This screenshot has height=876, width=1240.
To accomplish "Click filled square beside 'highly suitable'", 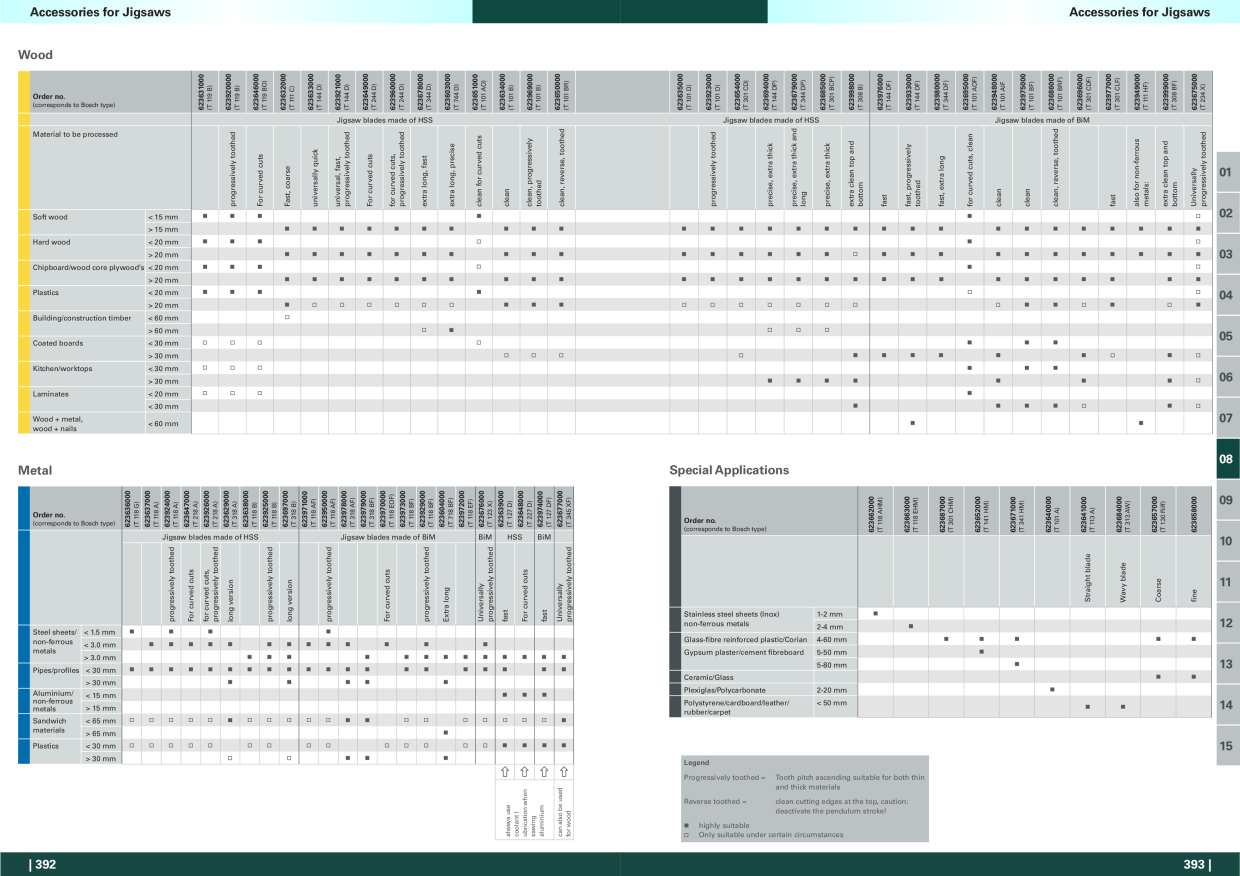I will pyautogui.click(x=686, y=825).
